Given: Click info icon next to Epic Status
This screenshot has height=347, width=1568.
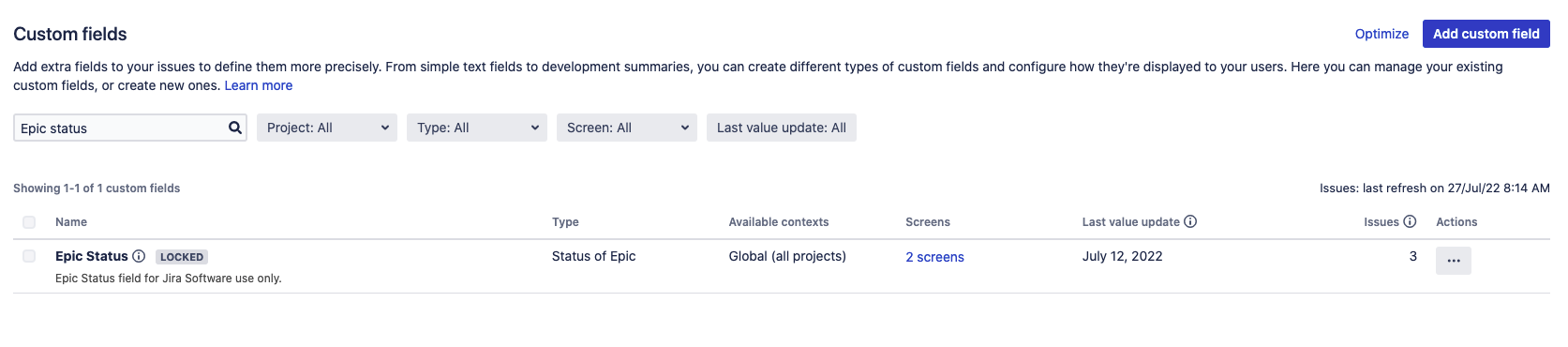Looking at the screenshot, I should click(x=139, y=256).
